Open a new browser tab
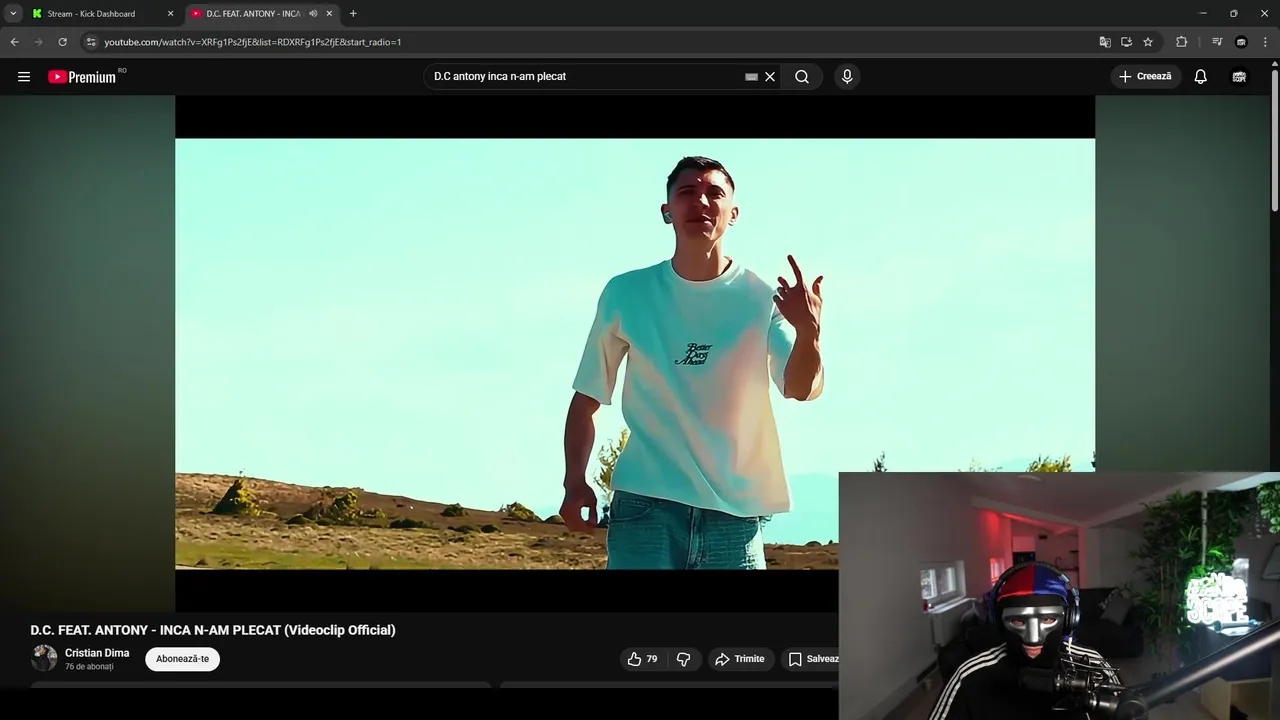 coord(353,14)
